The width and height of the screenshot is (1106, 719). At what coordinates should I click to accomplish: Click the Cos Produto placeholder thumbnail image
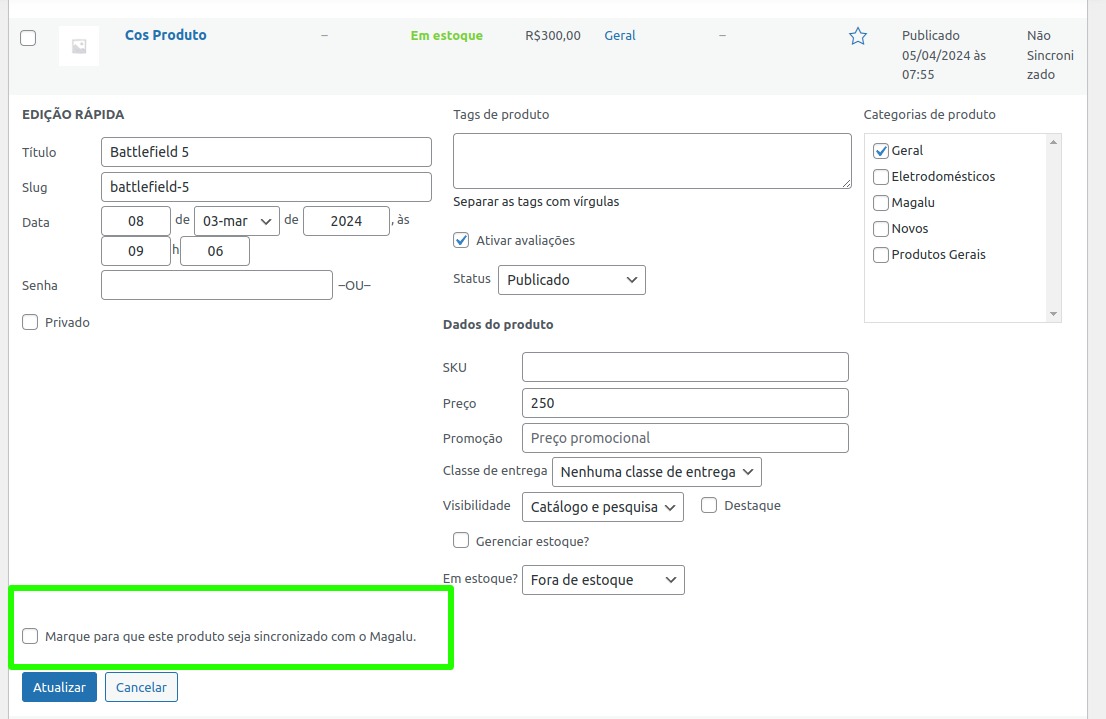pyautogui.click(x=79, y=46)
